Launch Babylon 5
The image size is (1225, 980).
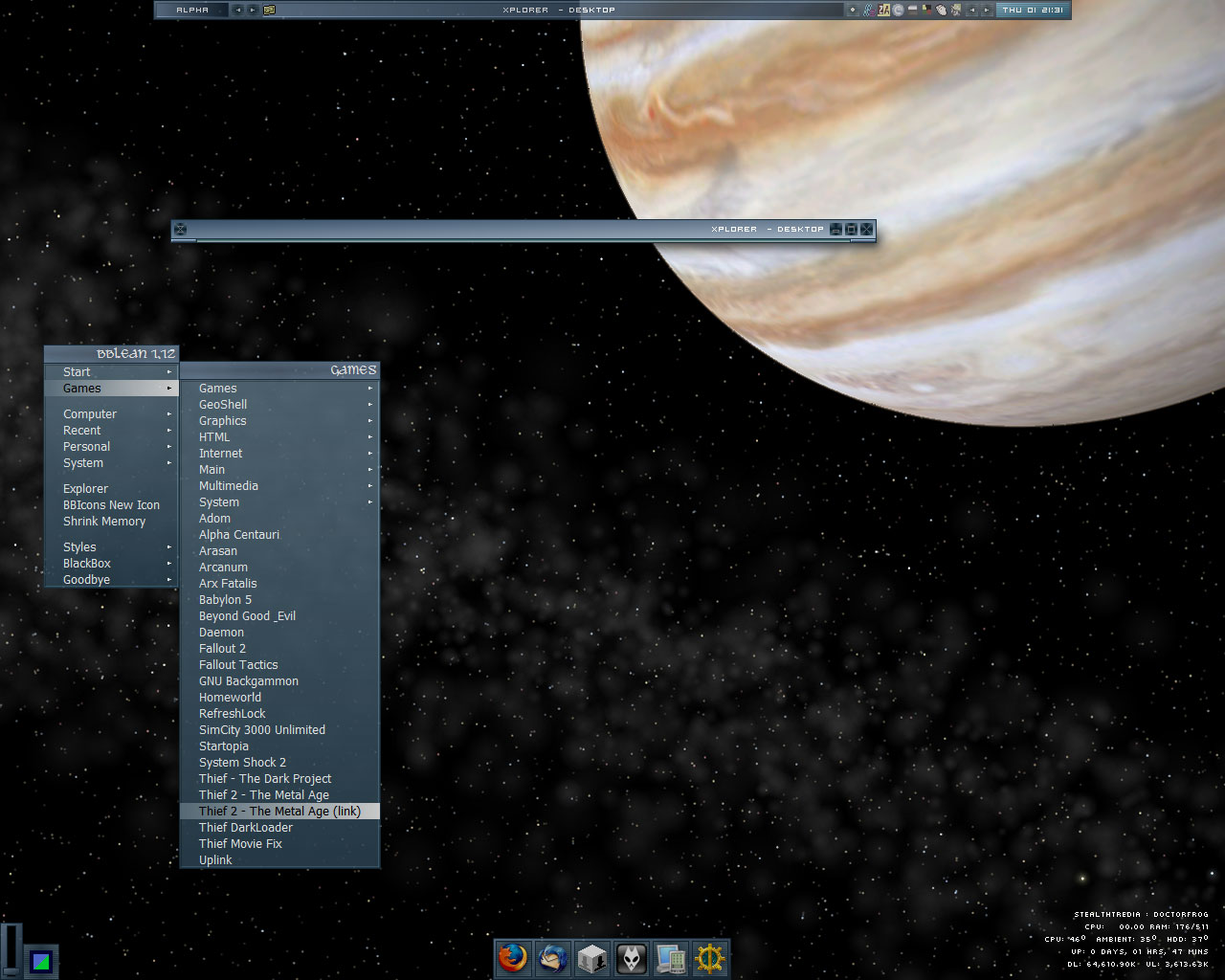tap(280, 600)
